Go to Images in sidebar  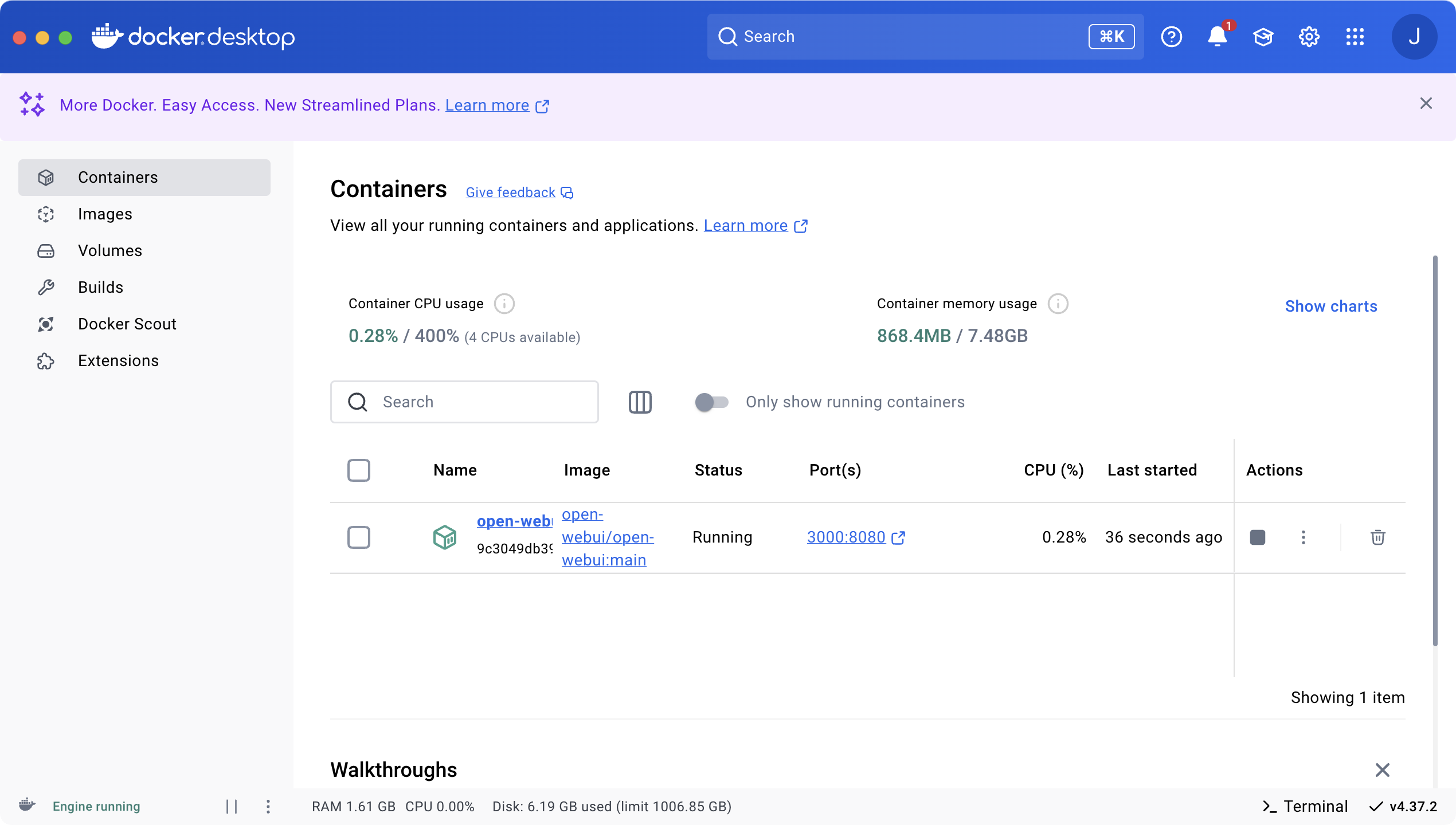point(144,214)
